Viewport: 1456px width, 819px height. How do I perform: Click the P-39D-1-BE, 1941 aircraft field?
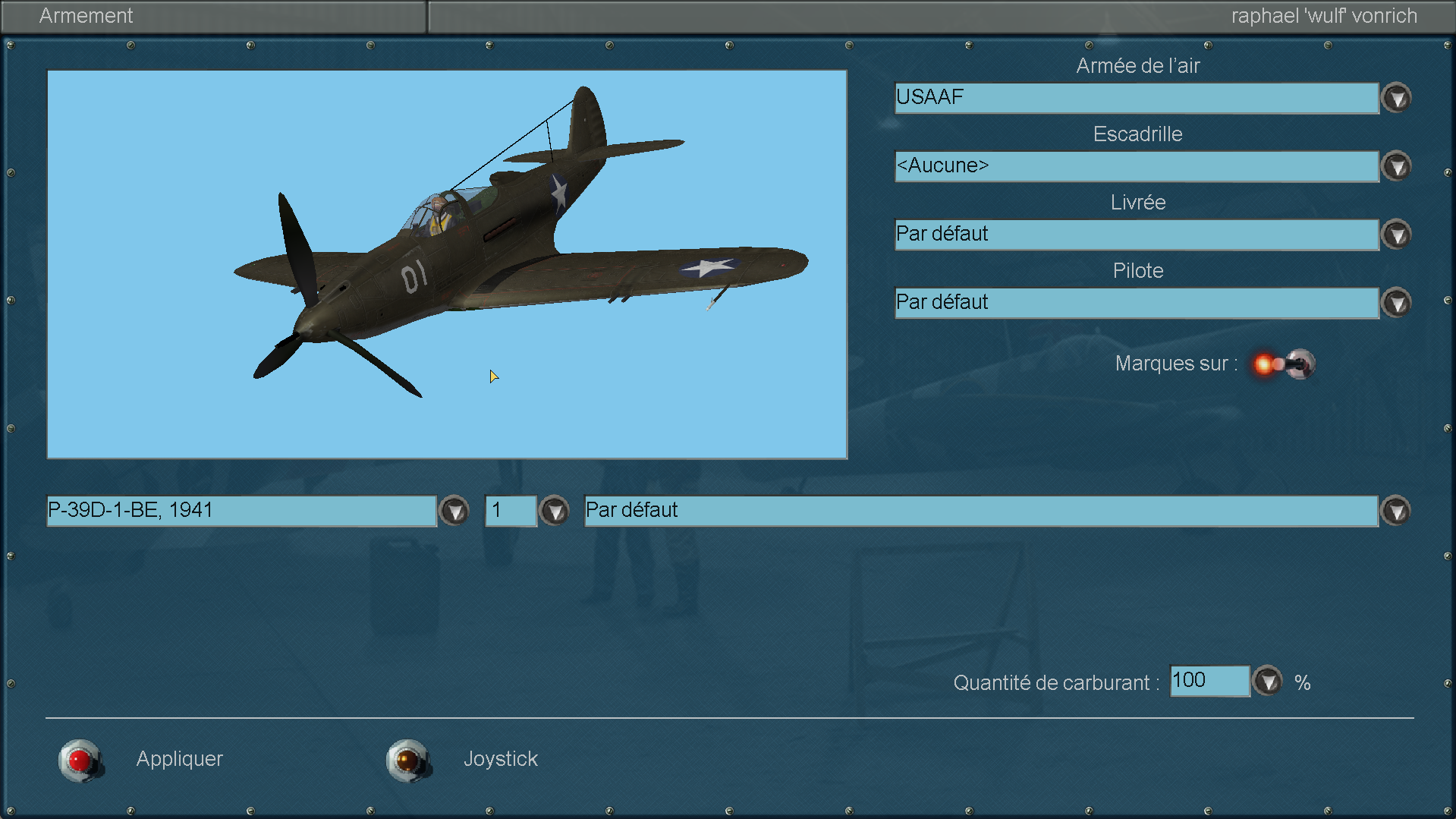coord(241,511)
